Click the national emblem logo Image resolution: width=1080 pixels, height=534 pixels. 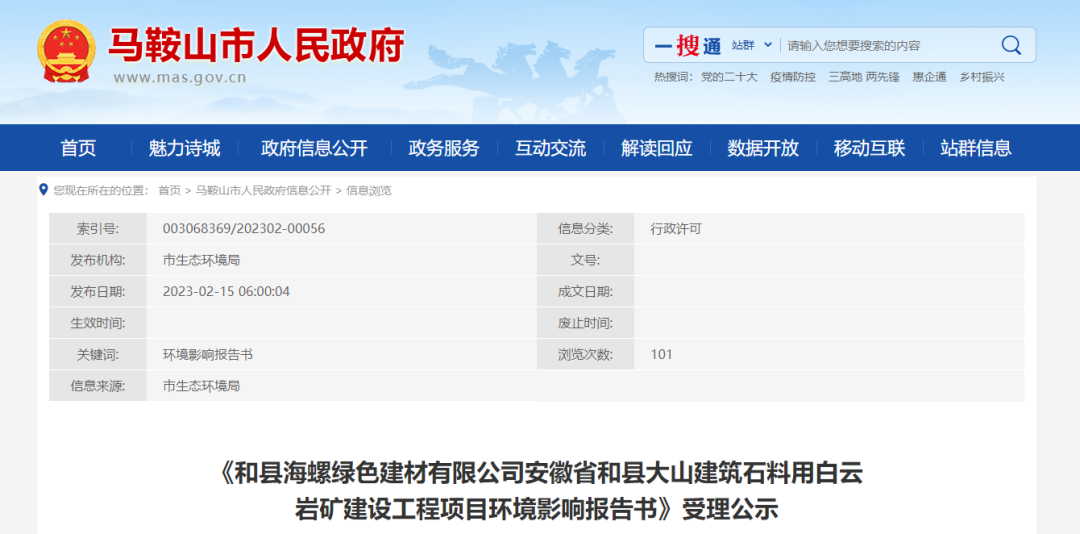point(67,52)
